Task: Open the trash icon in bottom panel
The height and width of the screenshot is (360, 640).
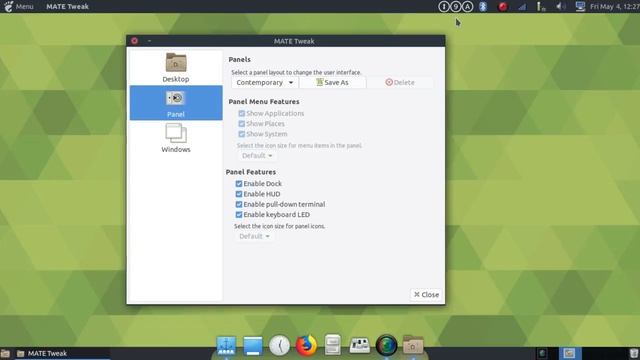Action: [x=633, y=353]
